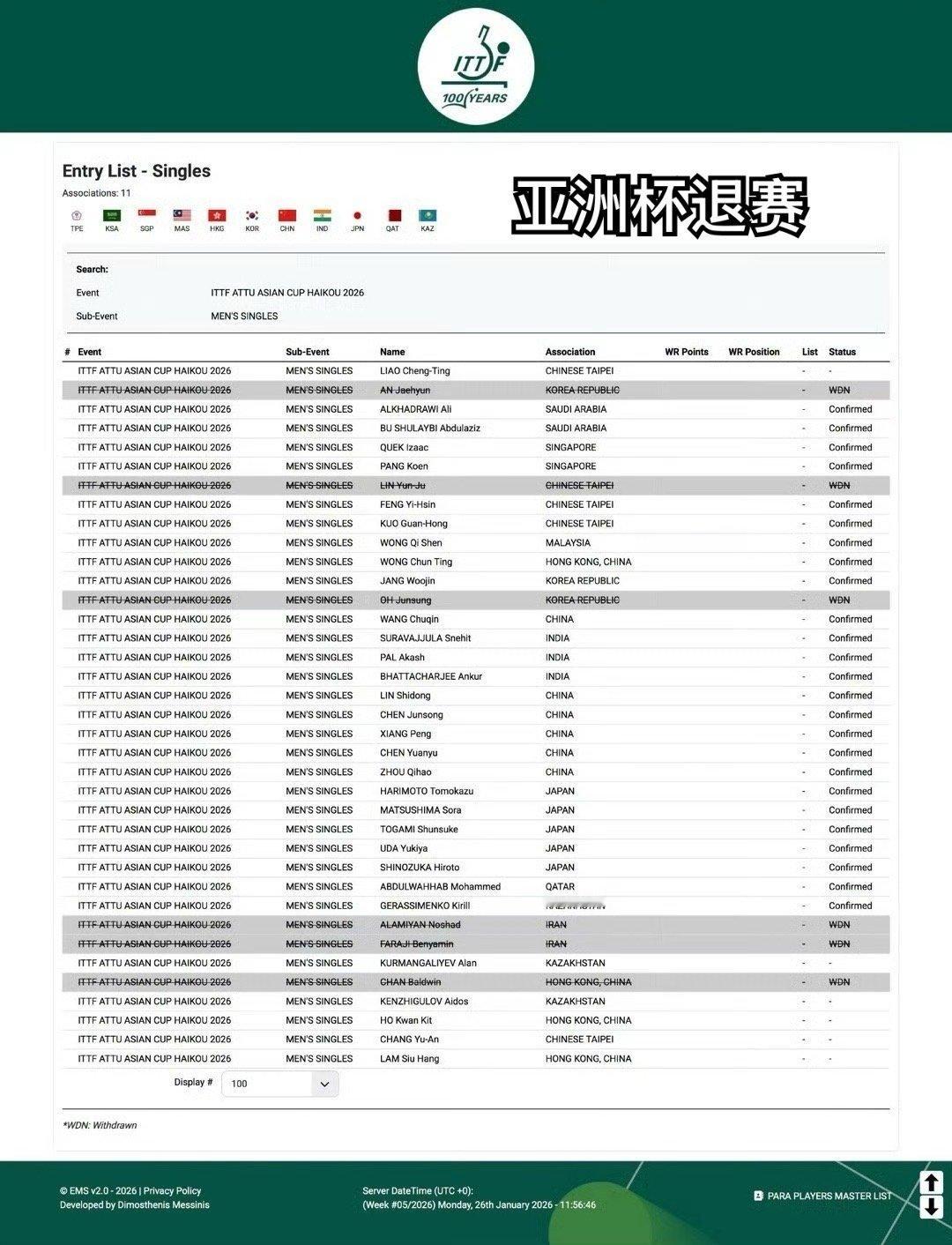This screenshot has width=952, height=1245.
Task: Click player name MATSUSHIMA Sora
Action: click(x=420, y=810)
